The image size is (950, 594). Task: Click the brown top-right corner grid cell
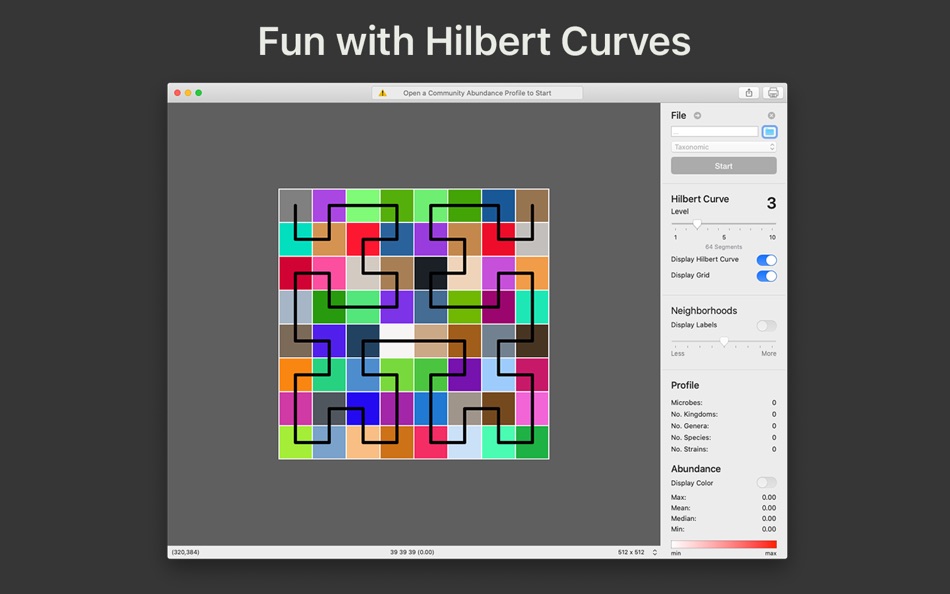pyautogui.click(x=532, y=205)
